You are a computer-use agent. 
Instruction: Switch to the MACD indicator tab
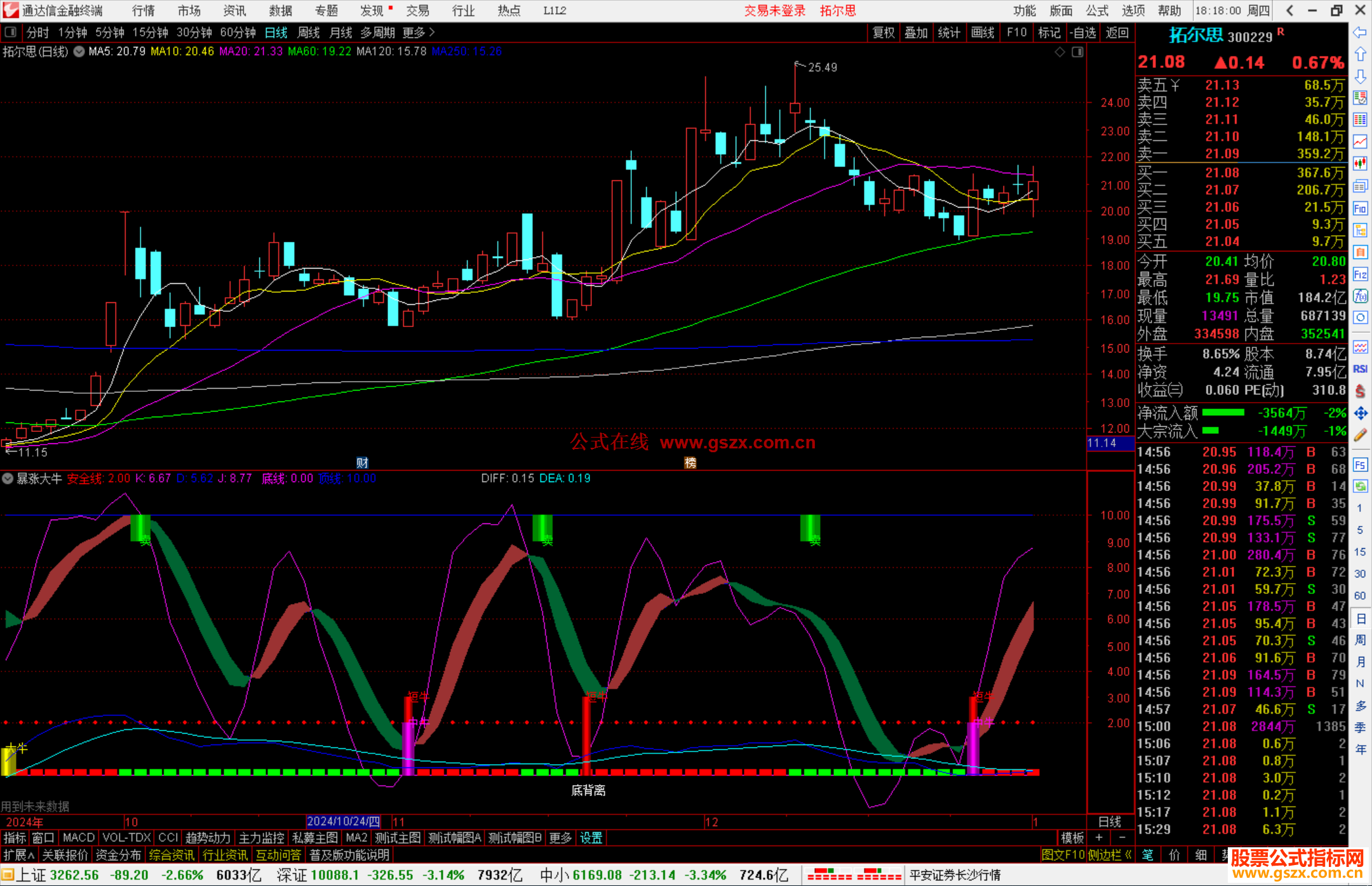click(78, 838)
